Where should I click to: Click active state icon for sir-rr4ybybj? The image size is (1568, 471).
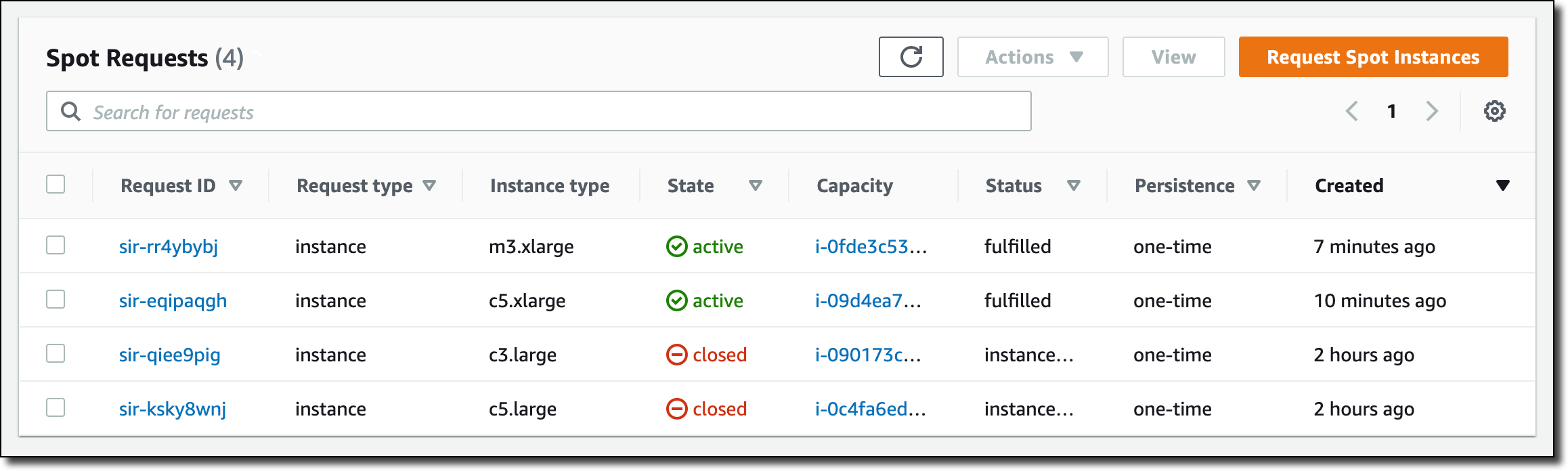(x=676, y=246)
